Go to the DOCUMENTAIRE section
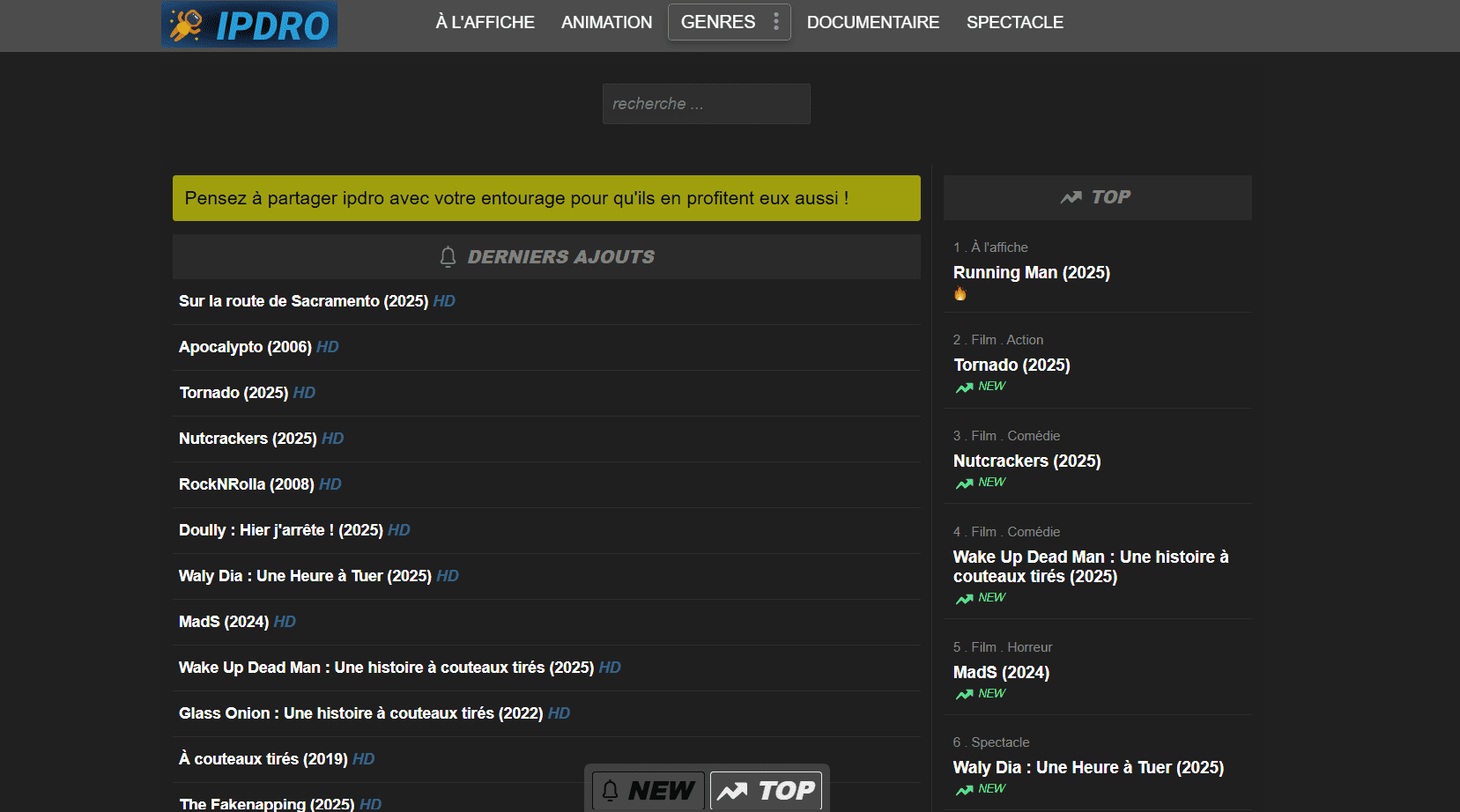The height and width of the screenshot is (812, 1460). coord(872,22)
